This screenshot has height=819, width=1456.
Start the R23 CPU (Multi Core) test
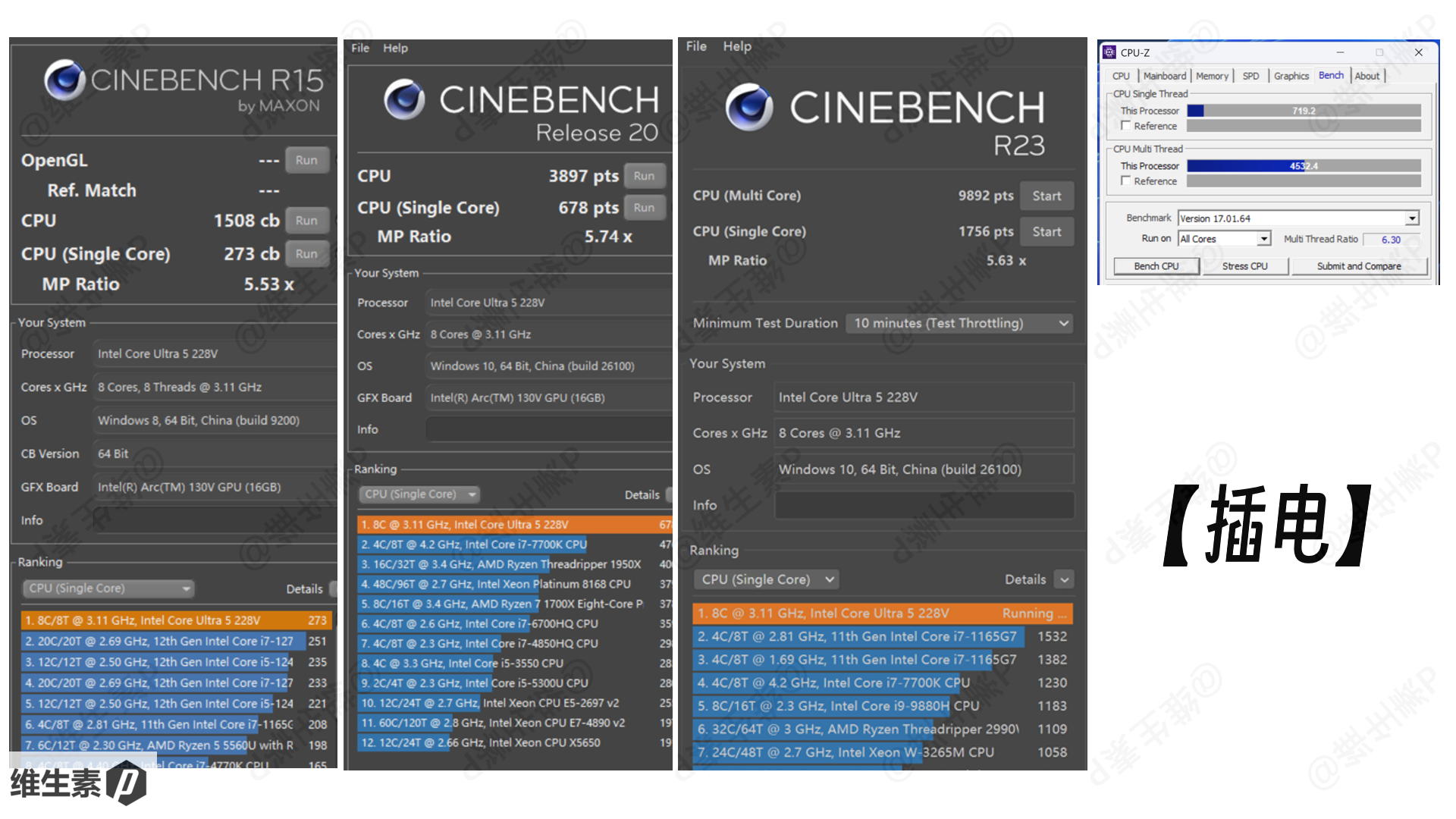[x=1046, y=196]
